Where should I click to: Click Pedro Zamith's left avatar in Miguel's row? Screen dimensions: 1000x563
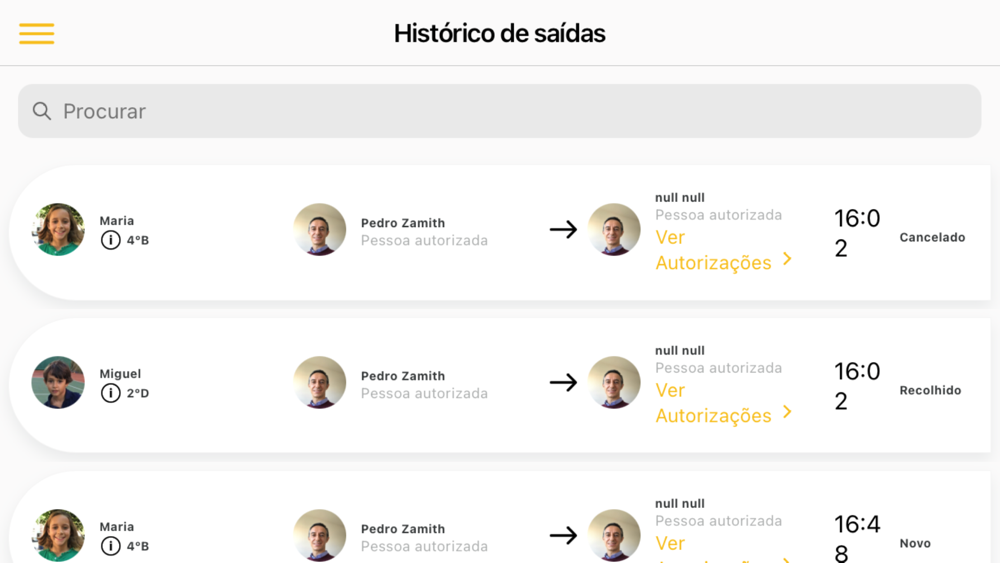coord(320,383)
